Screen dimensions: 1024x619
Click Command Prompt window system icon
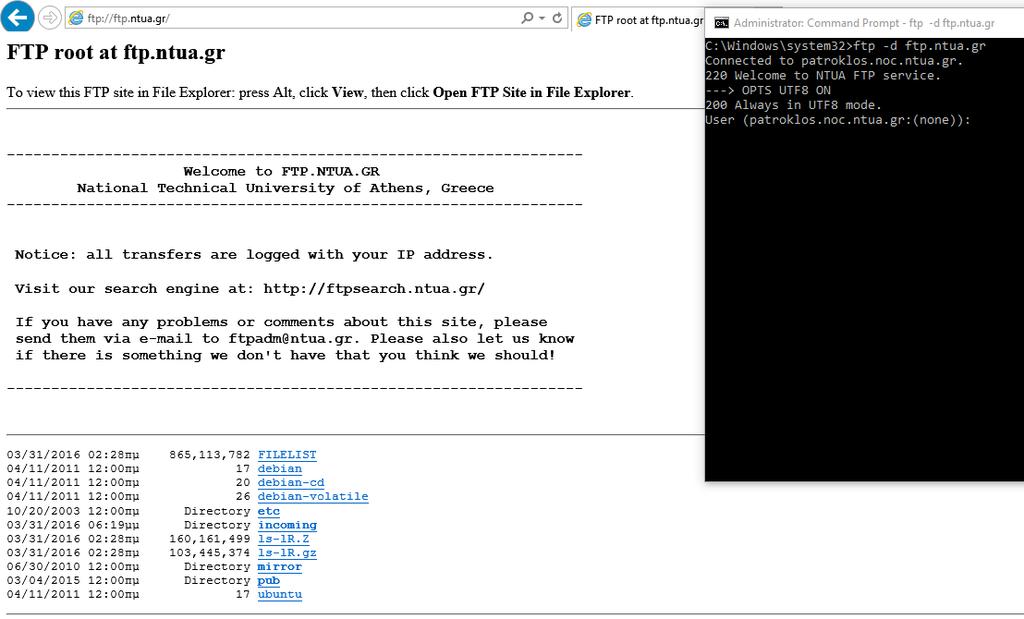[721, 23]
